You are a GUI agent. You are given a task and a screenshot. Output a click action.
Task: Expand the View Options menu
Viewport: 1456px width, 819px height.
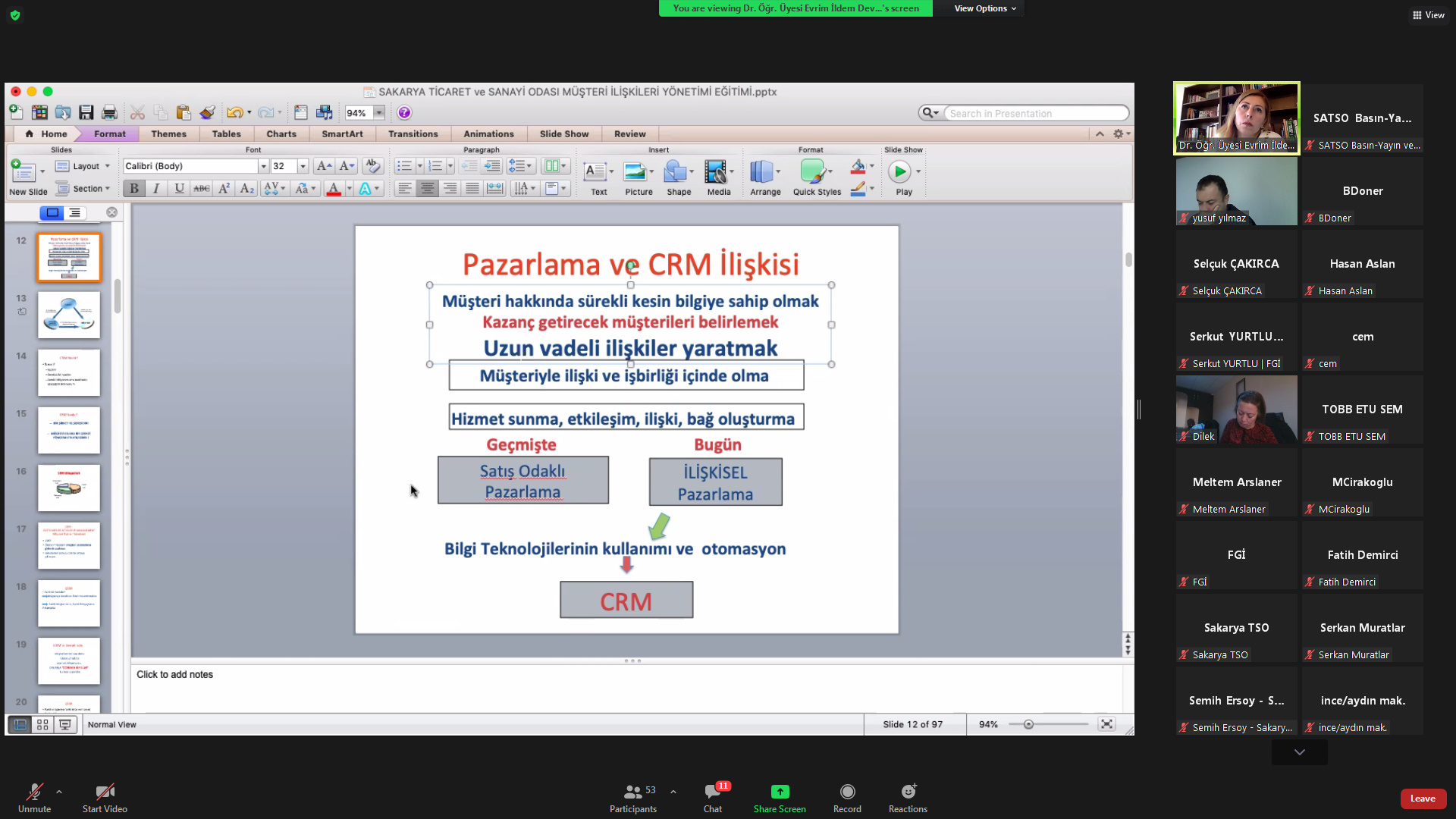(985, 8)
